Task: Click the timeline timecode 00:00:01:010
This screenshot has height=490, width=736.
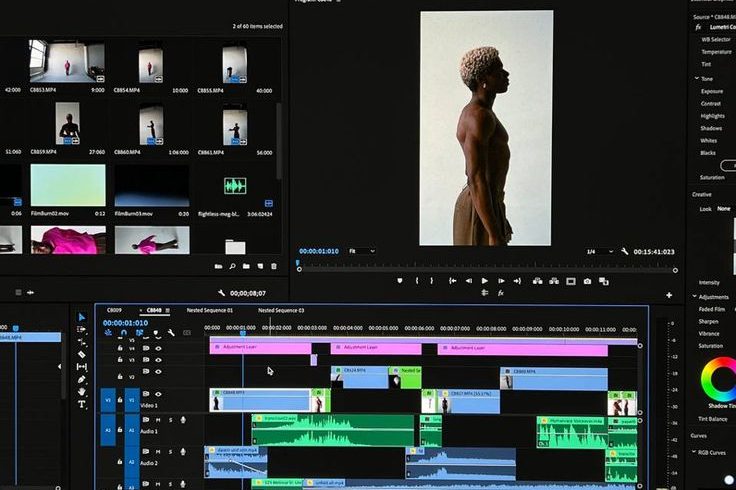Action: (x=125, y=323)
